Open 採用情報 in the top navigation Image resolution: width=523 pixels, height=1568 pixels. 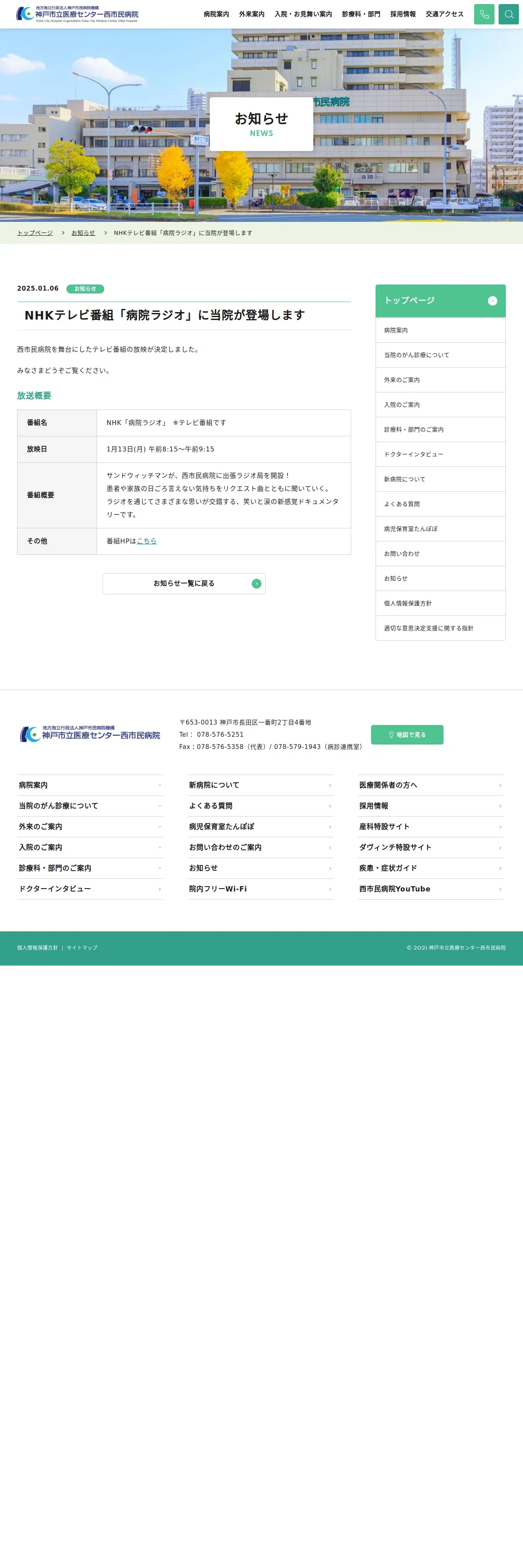tap(403, 14)
